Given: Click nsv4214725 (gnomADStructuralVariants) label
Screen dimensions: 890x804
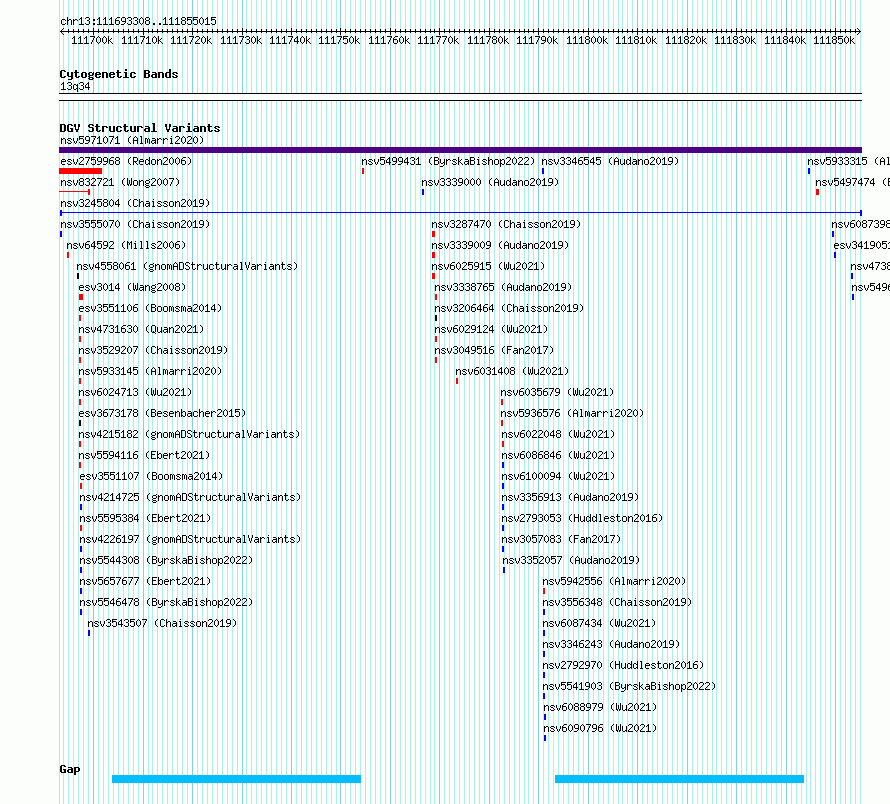Looking at the screenshot, I should 190,497.
